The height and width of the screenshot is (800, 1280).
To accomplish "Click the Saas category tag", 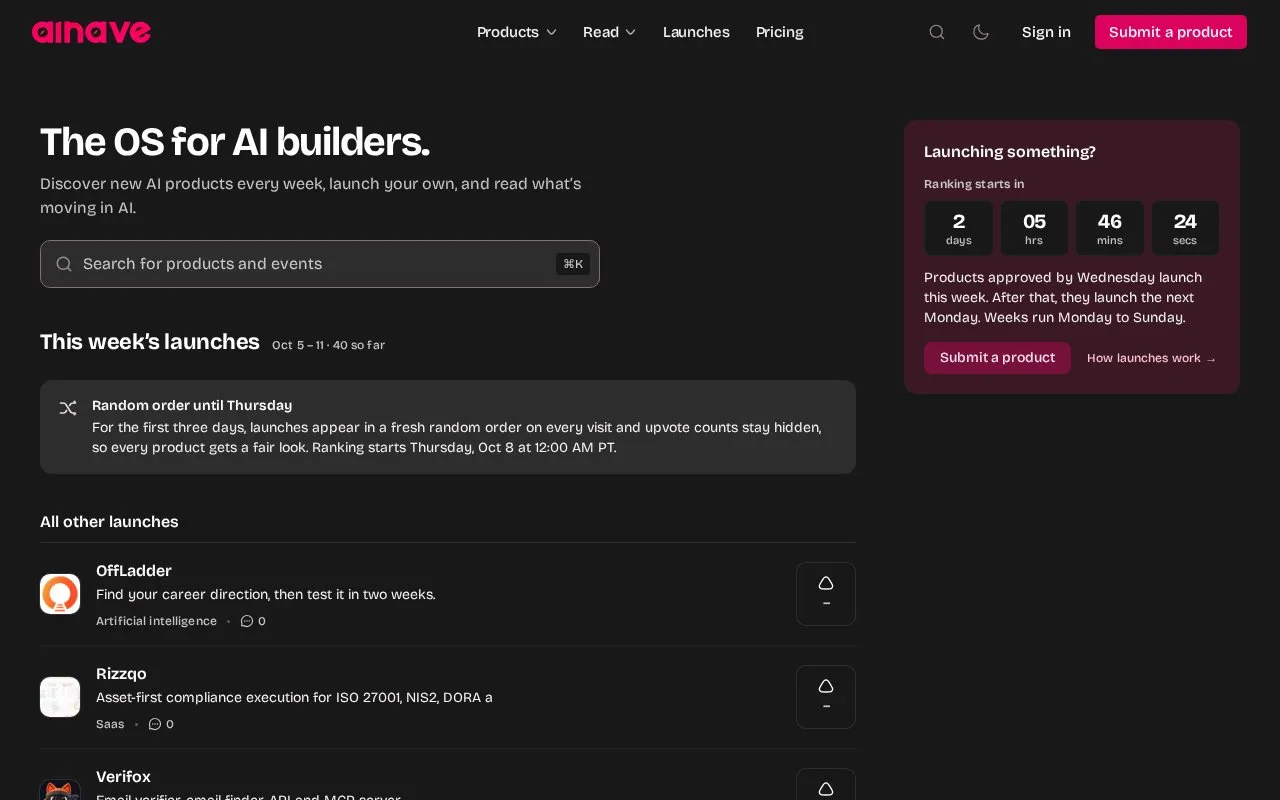I will tap(110, 724).
